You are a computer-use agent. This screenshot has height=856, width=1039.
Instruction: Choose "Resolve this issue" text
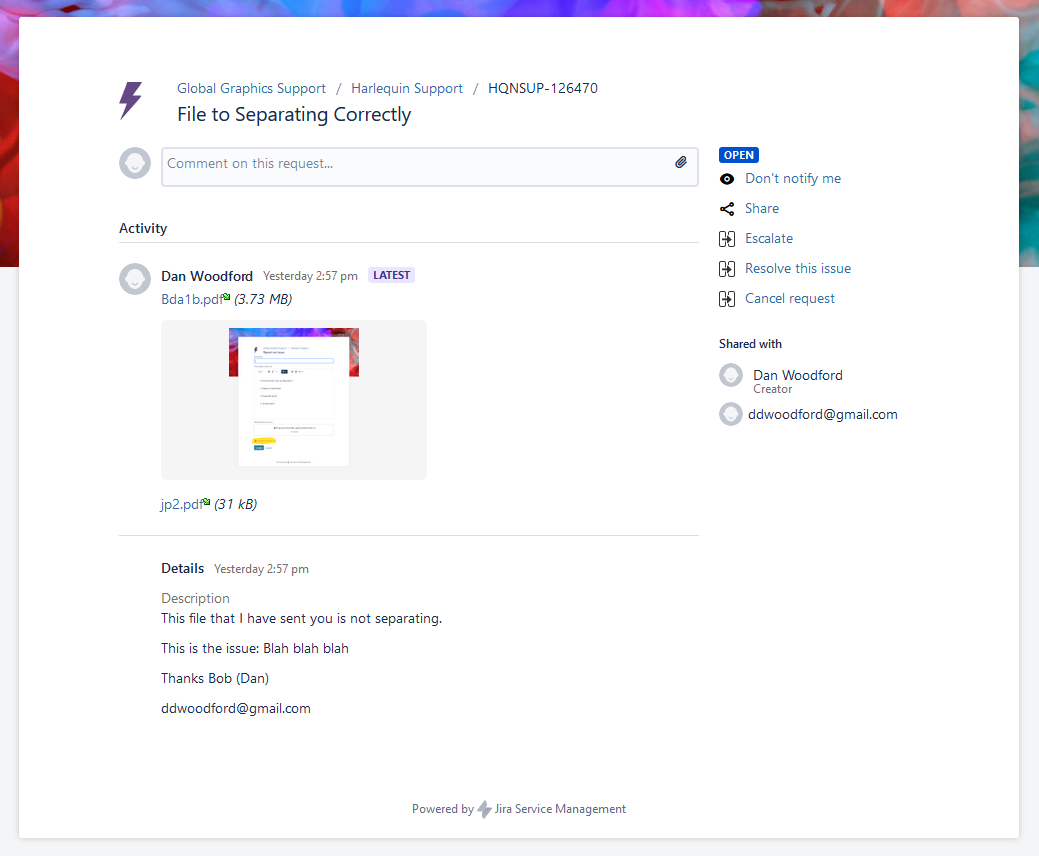click(x=798, y=269)
